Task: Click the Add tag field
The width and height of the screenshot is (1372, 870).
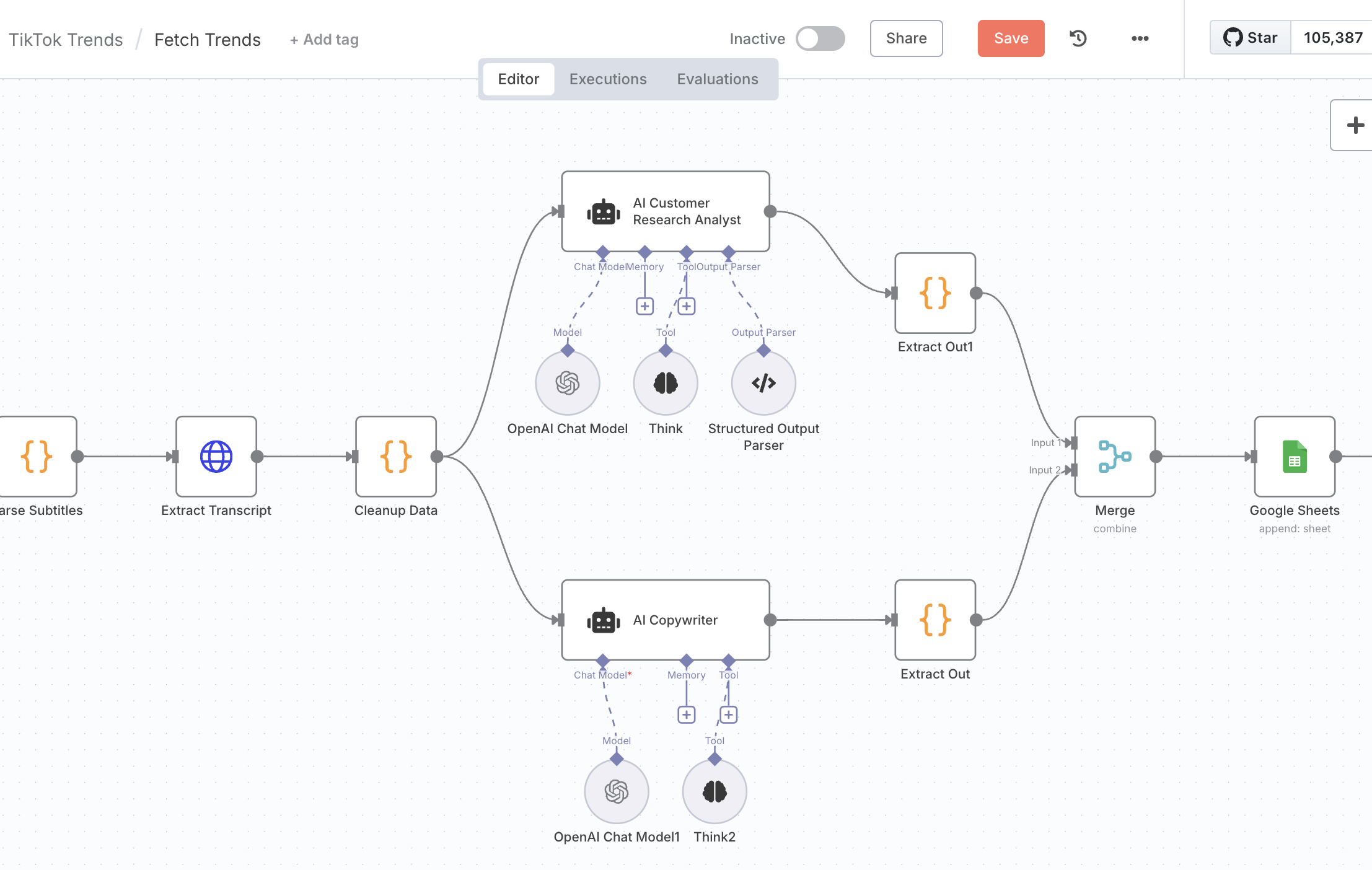Action: [x=324, y=40]
